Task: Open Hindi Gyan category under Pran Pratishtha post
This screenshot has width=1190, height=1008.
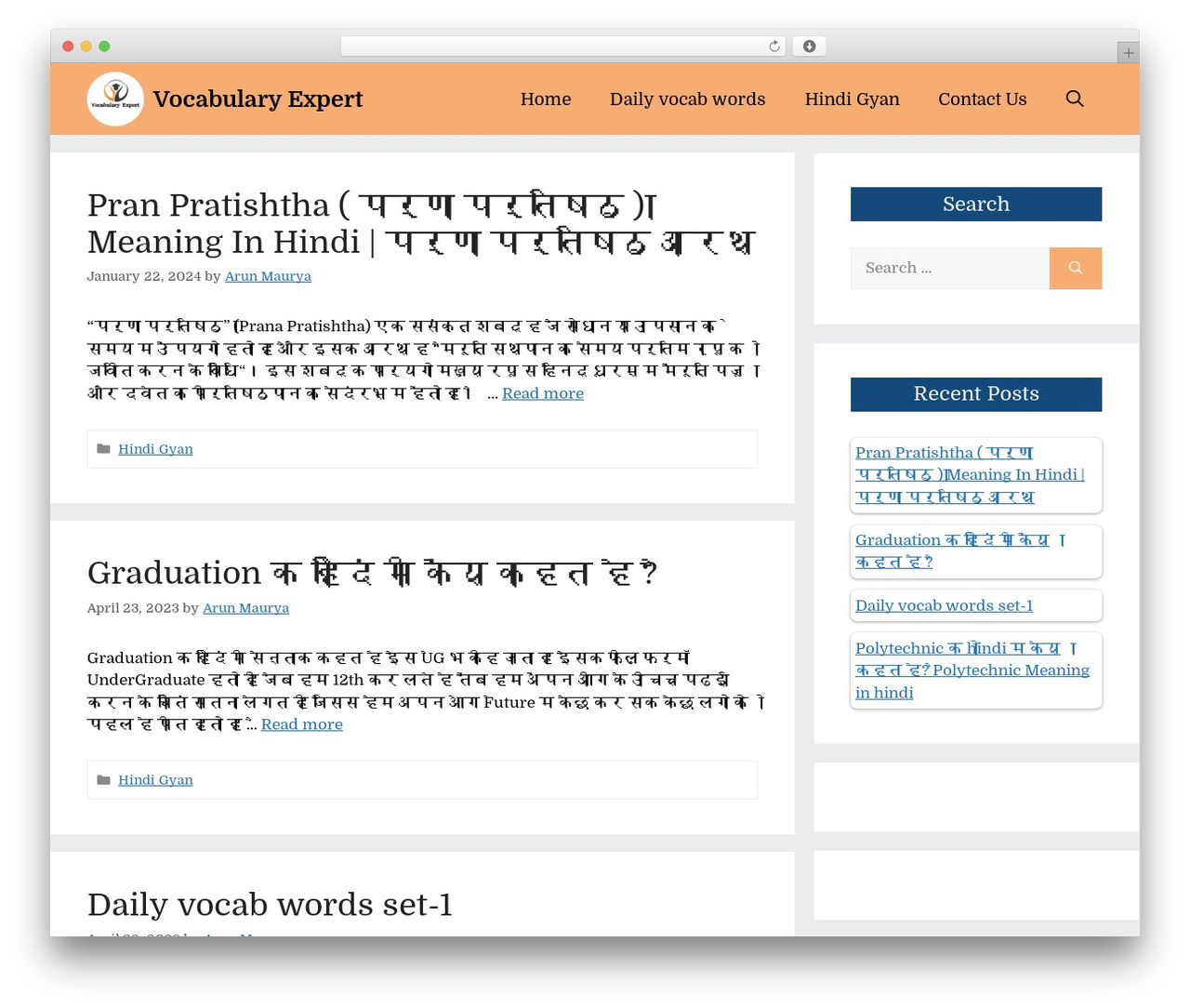Action: 155,449
